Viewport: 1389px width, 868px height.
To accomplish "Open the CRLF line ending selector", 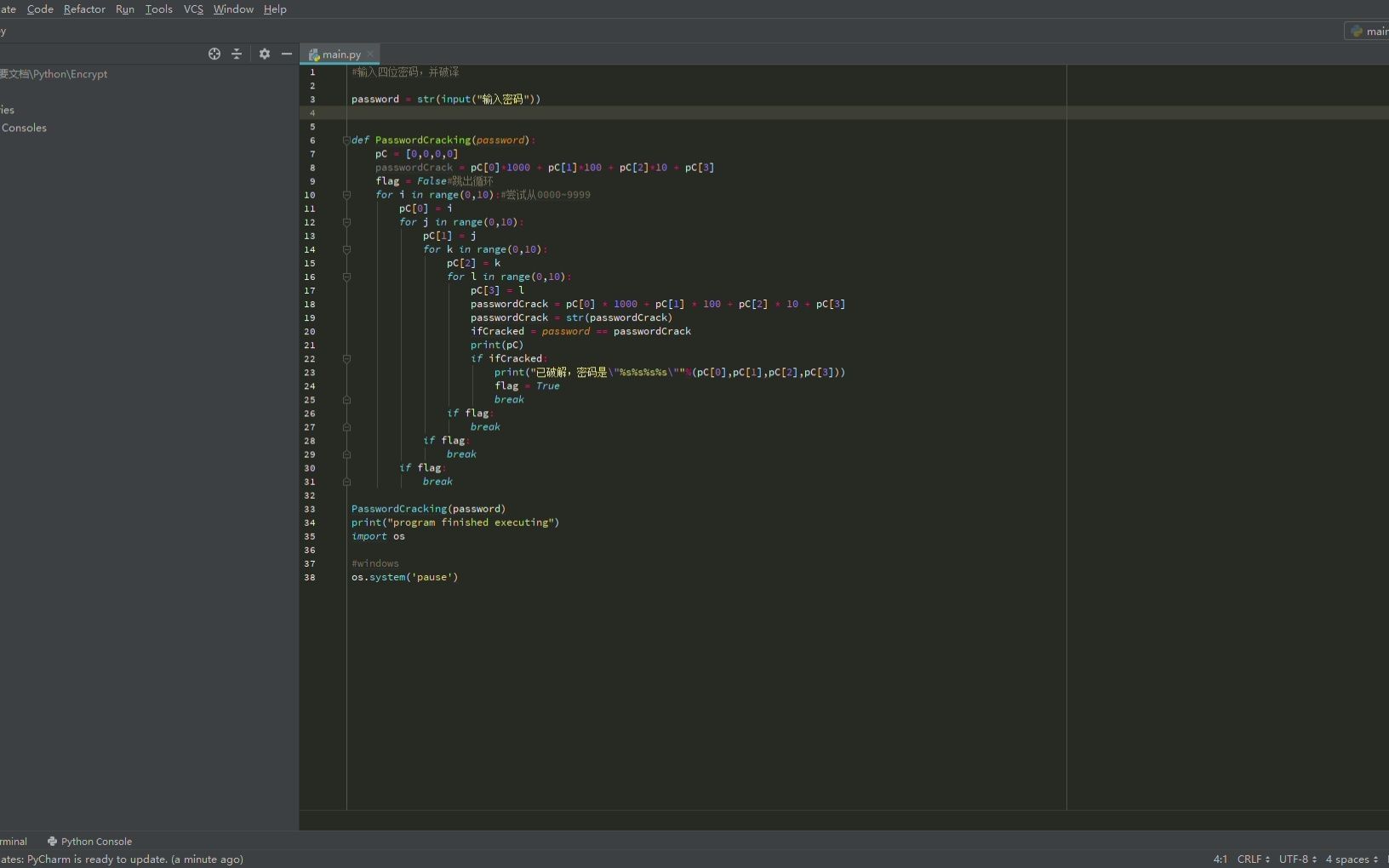I will point(1251,859).
